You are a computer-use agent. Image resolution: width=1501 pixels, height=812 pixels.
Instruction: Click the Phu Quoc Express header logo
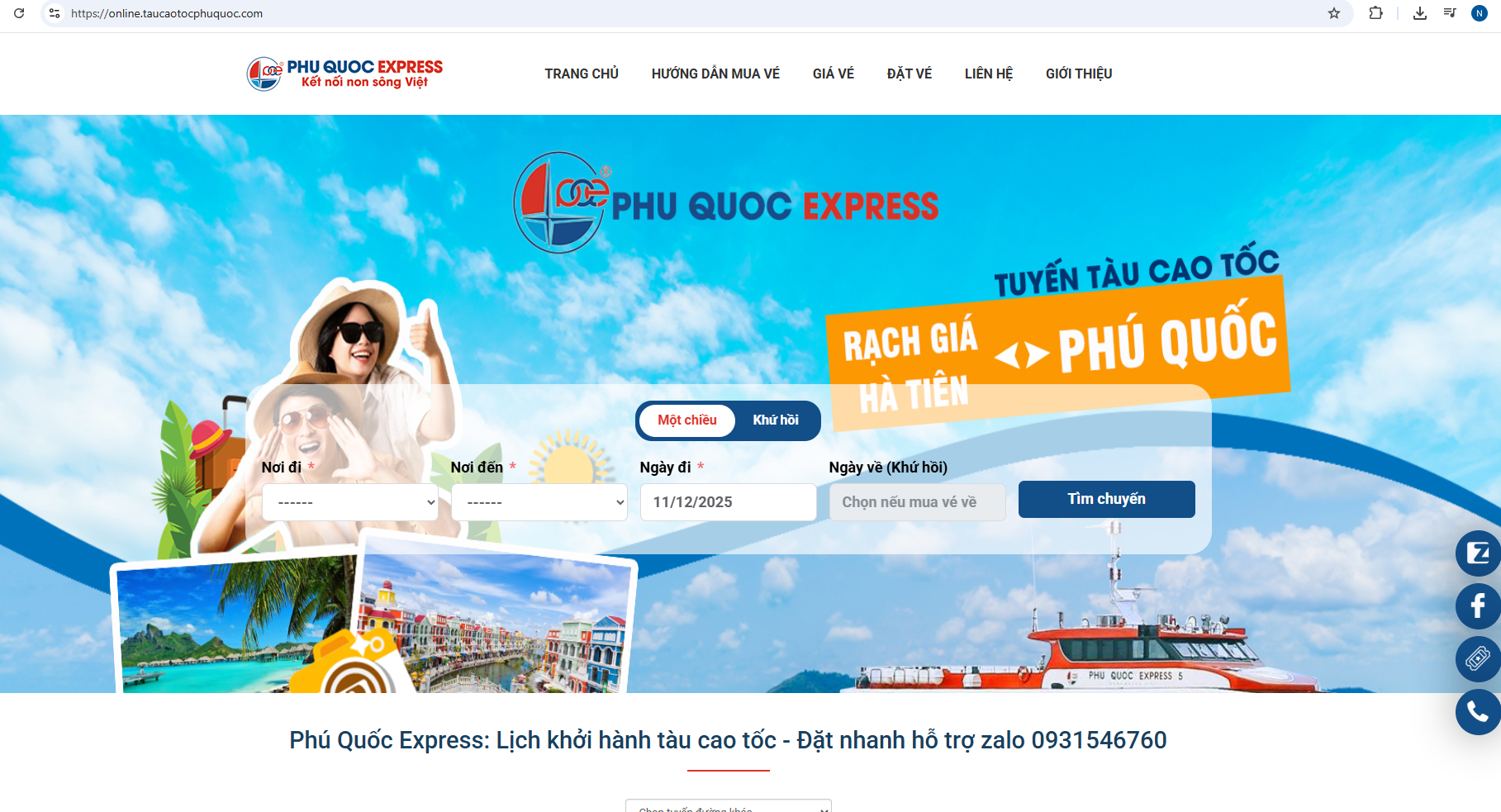(x=344, y=74)
